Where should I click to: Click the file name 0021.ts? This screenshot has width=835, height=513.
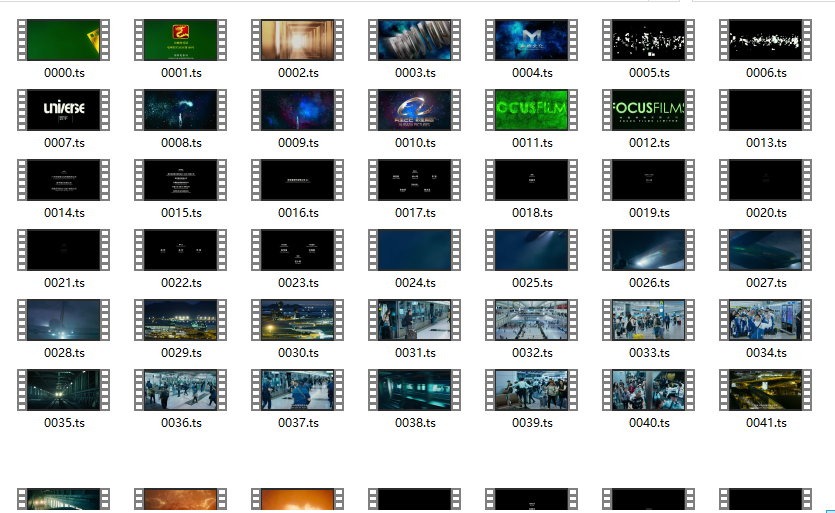(x=64, y=283)
